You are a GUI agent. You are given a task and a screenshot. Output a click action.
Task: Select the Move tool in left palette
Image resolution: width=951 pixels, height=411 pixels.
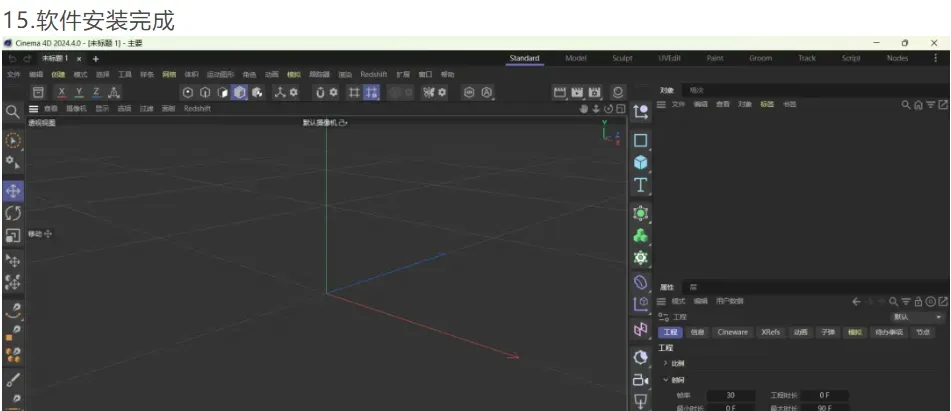[13, 191]
